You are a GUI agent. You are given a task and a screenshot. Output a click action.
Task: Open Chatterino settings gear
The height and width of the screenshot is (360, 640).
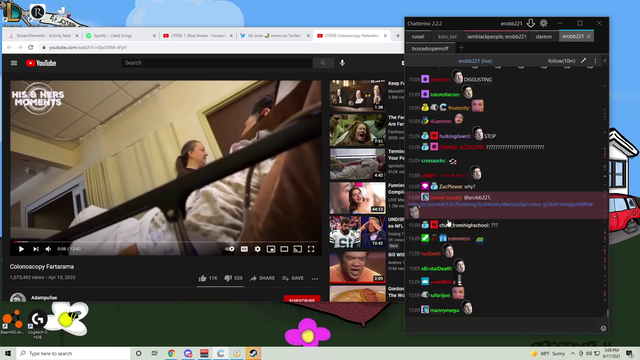pyautogui.click(x=544, y=23)
